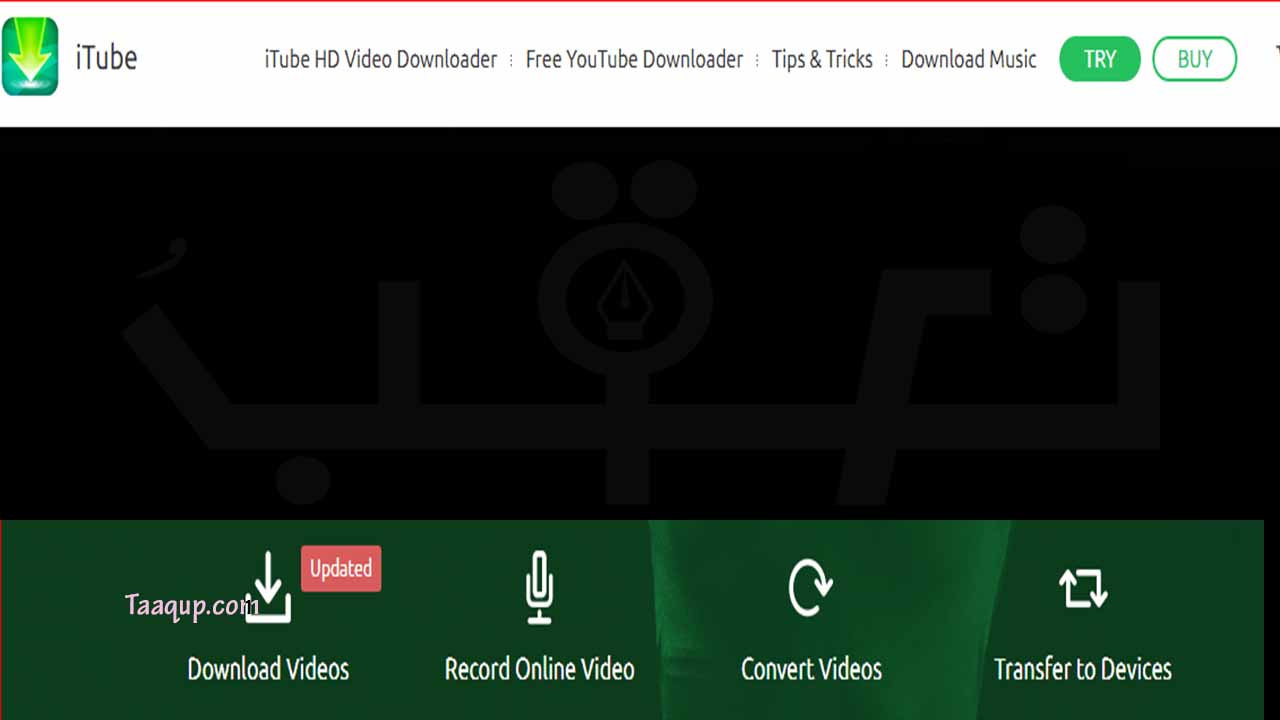The image size is (1280, 720).
Task: Click the outlined BUY button
Action: pos(1195,59)
